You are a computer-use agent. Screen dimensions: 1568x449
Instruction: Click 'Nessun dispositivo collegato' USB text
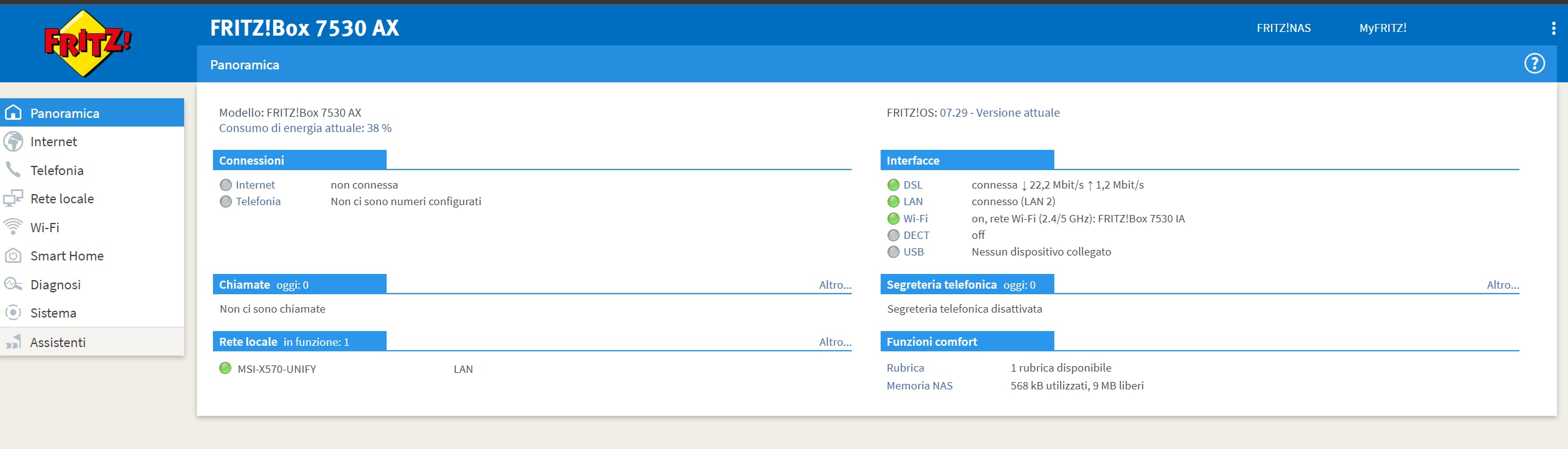(x=1041, y=252)
